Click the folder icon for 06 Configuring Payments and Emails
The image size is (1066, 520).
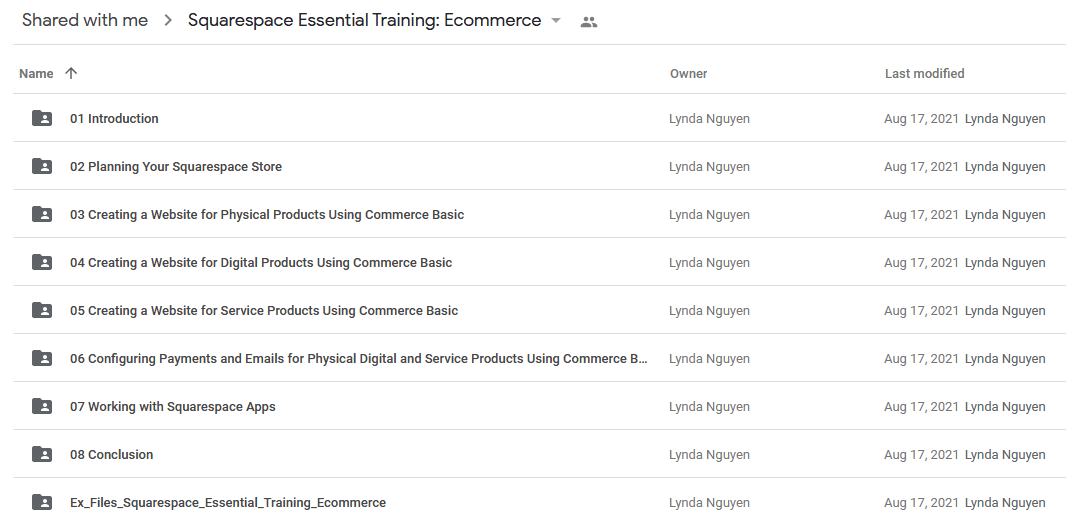(x=41, y=358)
